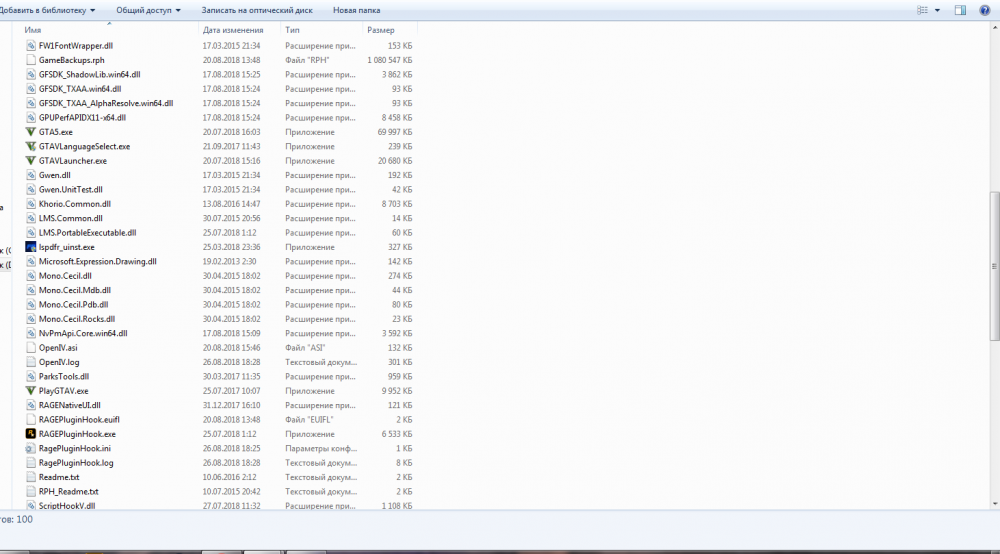
Task: Select the RagePluginHook.log file name
Action: [76, 463]
